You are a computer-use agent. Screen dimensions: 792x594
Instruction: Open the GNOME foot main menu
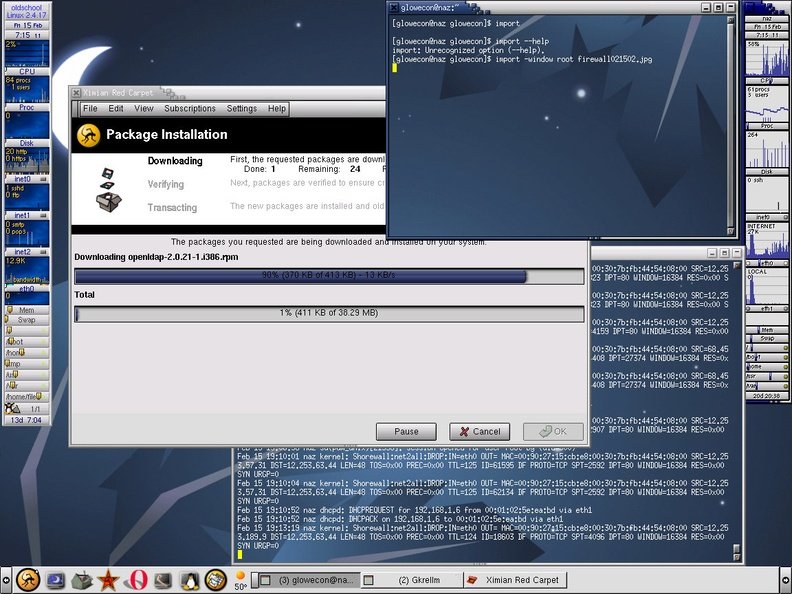click(28, 579)
